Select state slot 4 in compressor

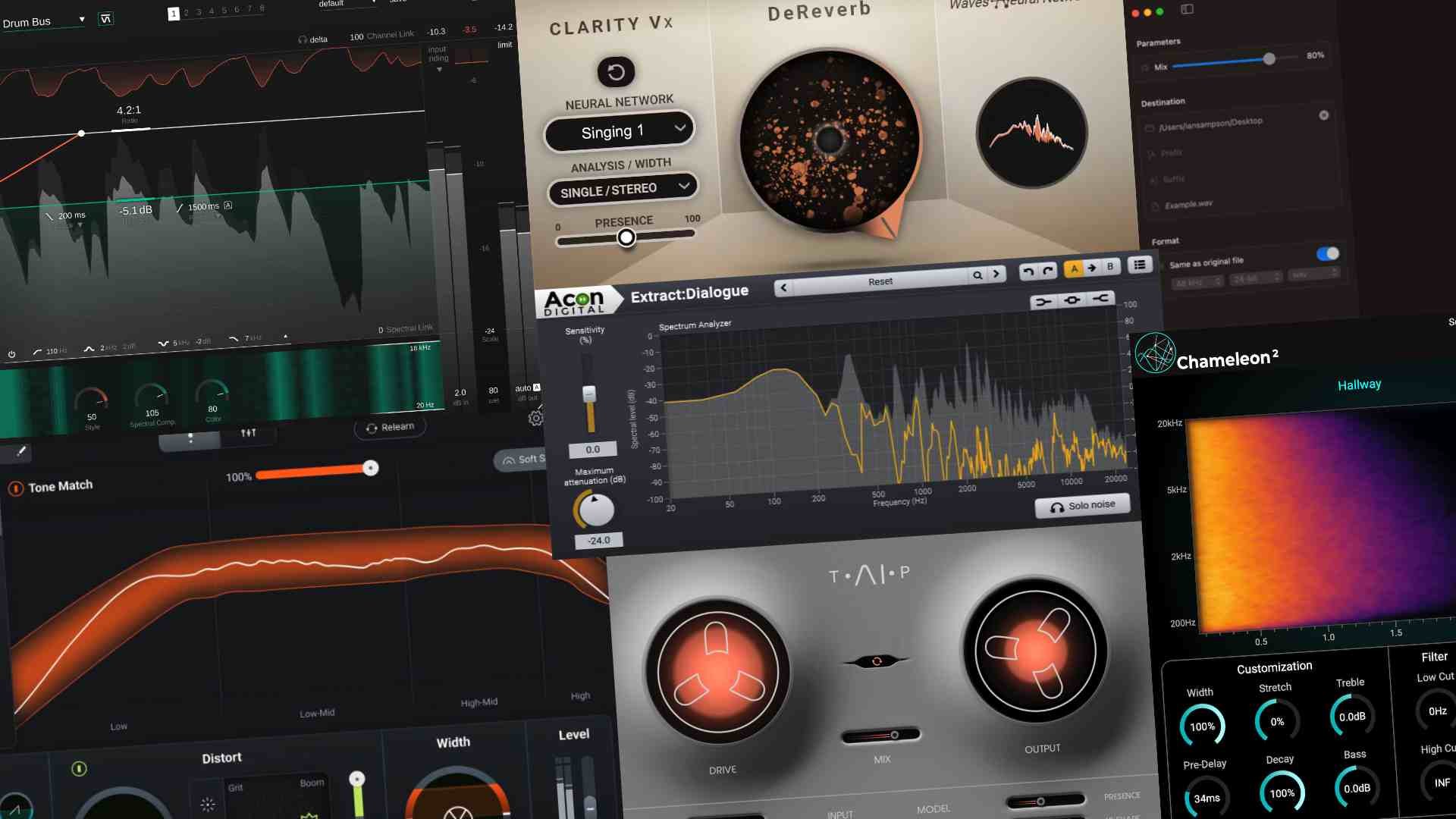212,11
